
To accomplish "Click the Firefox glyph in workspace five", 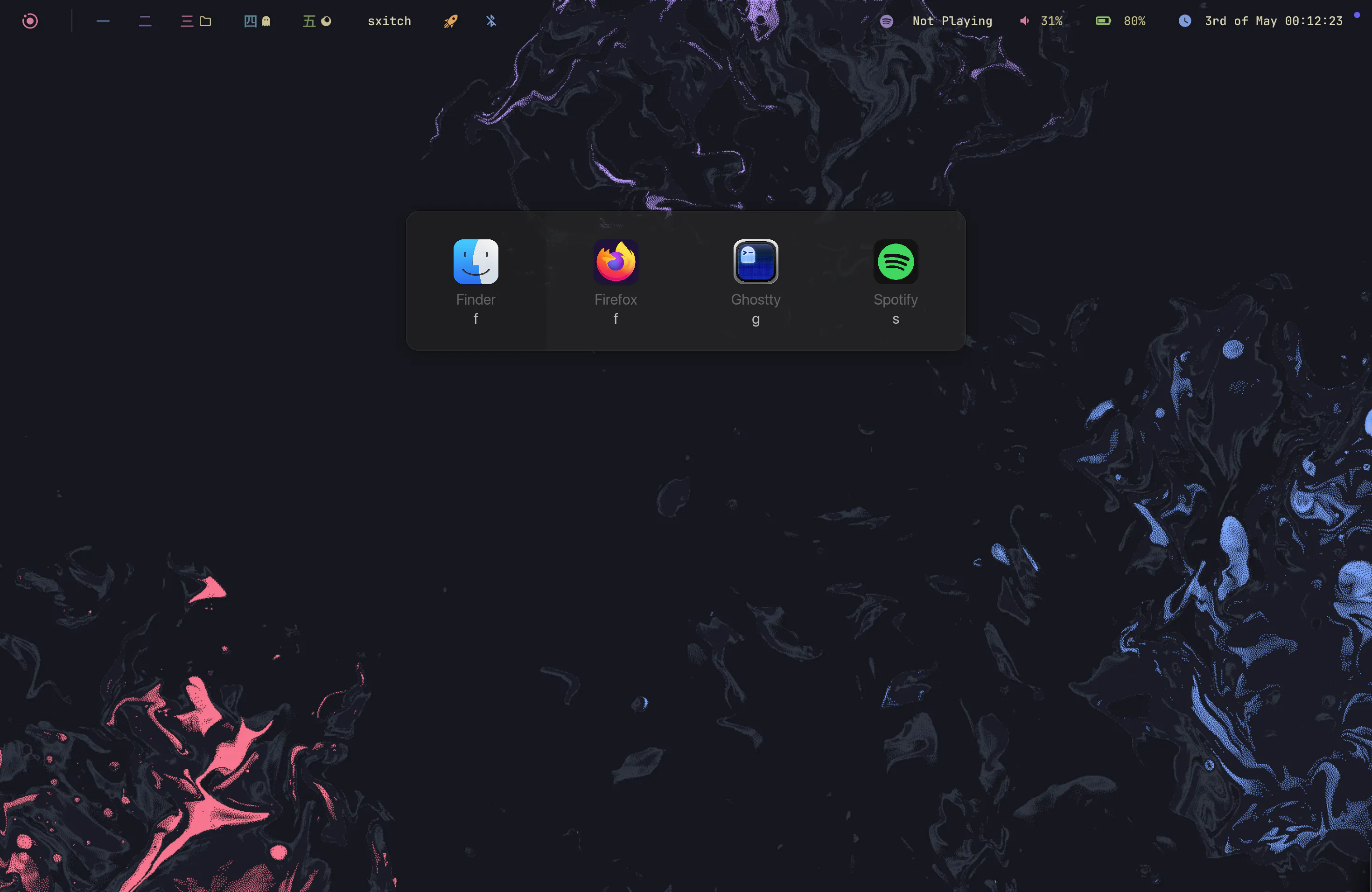I will click(x=326, y=21).
